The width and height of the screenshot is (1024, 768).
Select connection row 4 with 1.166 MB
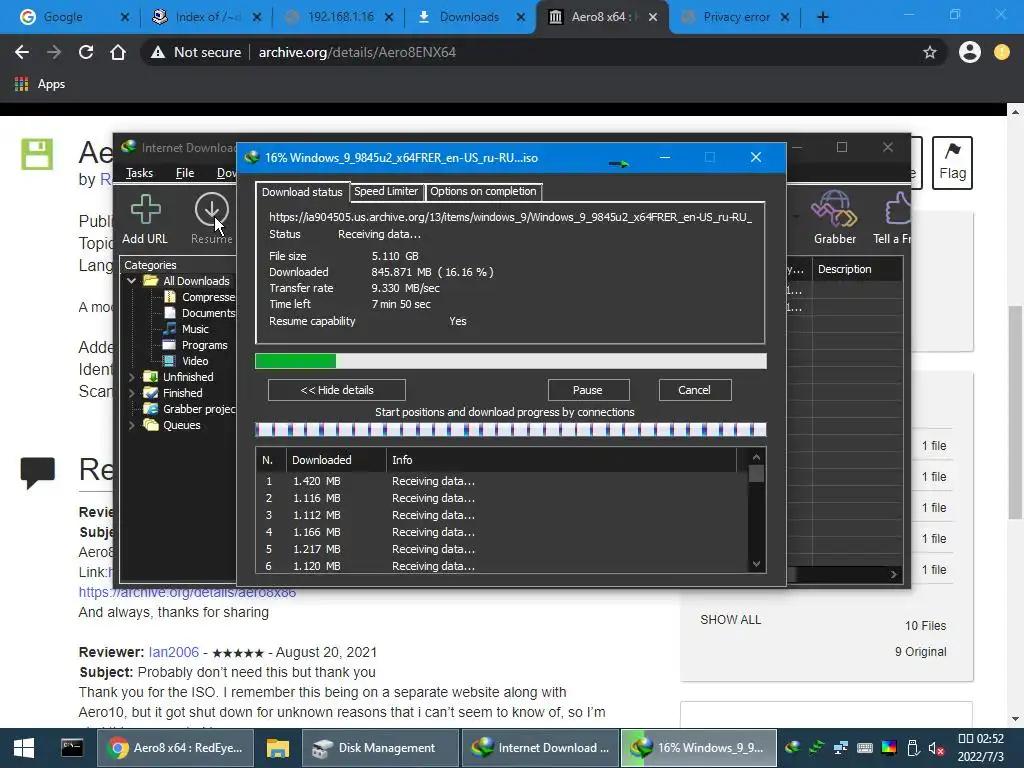tap(502, 532)
